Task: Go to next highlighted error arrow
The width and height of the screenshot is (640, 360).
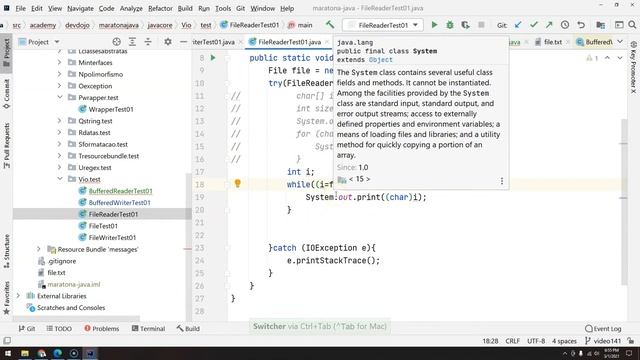Action: point(620,58)
